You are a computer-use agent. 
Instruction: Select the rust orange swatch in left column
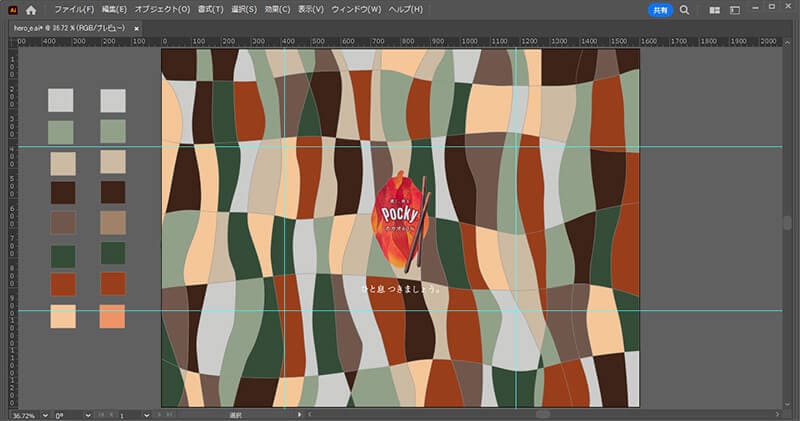[x=62, y=284]
